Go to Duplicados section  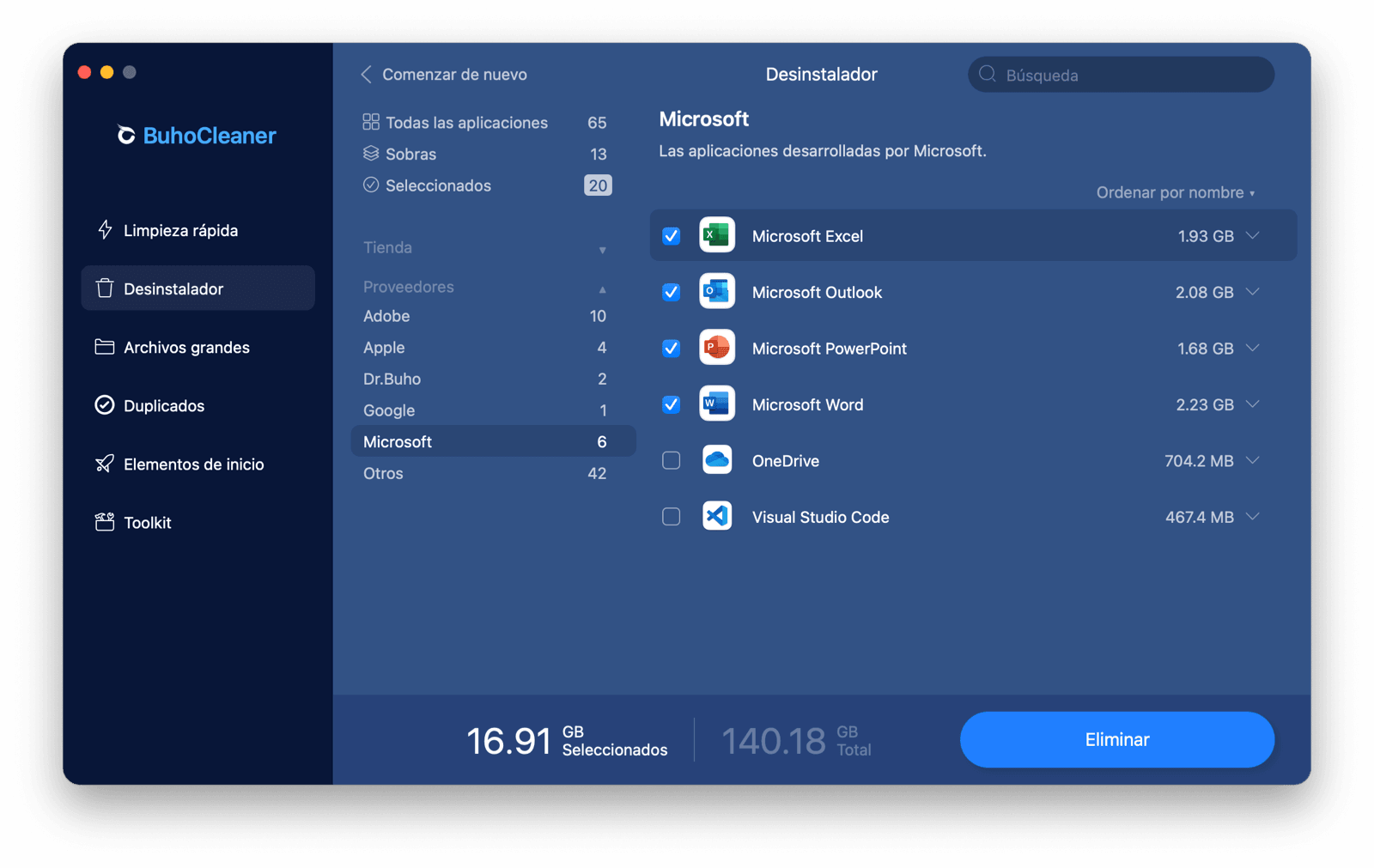[198, 405]
